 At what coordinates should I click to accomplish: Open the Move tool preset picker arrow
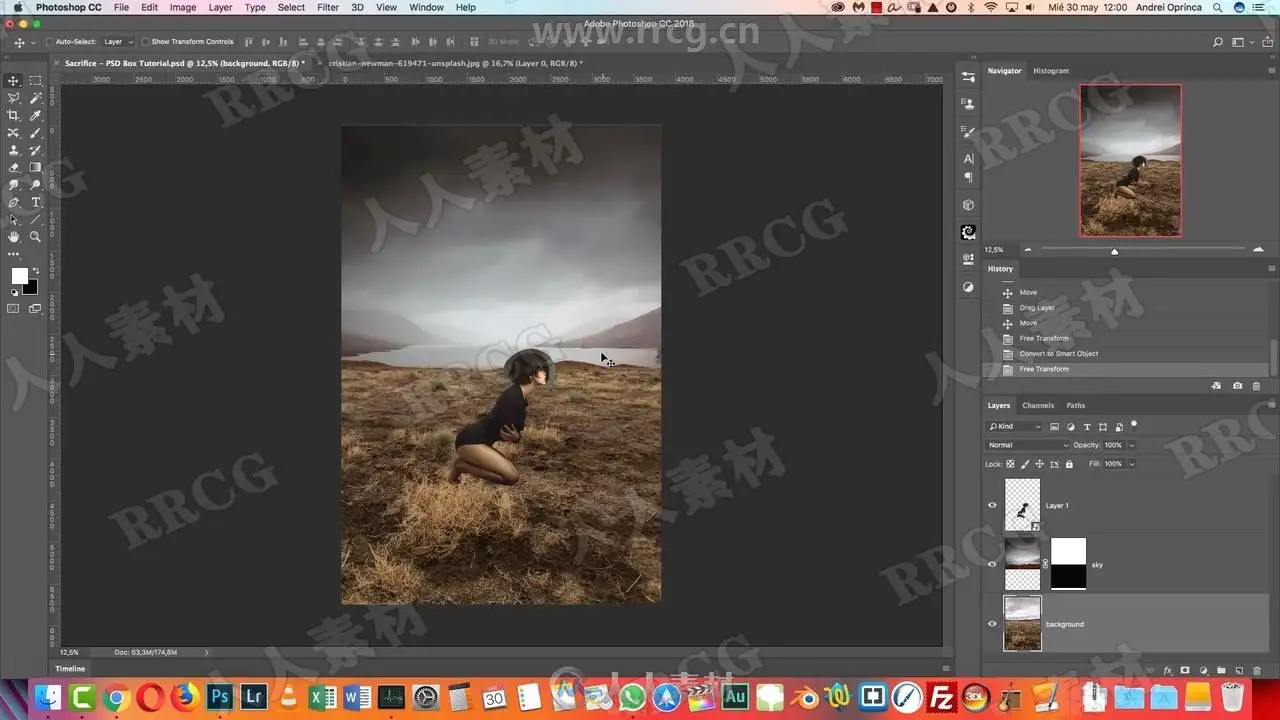[x=33, y=43]
